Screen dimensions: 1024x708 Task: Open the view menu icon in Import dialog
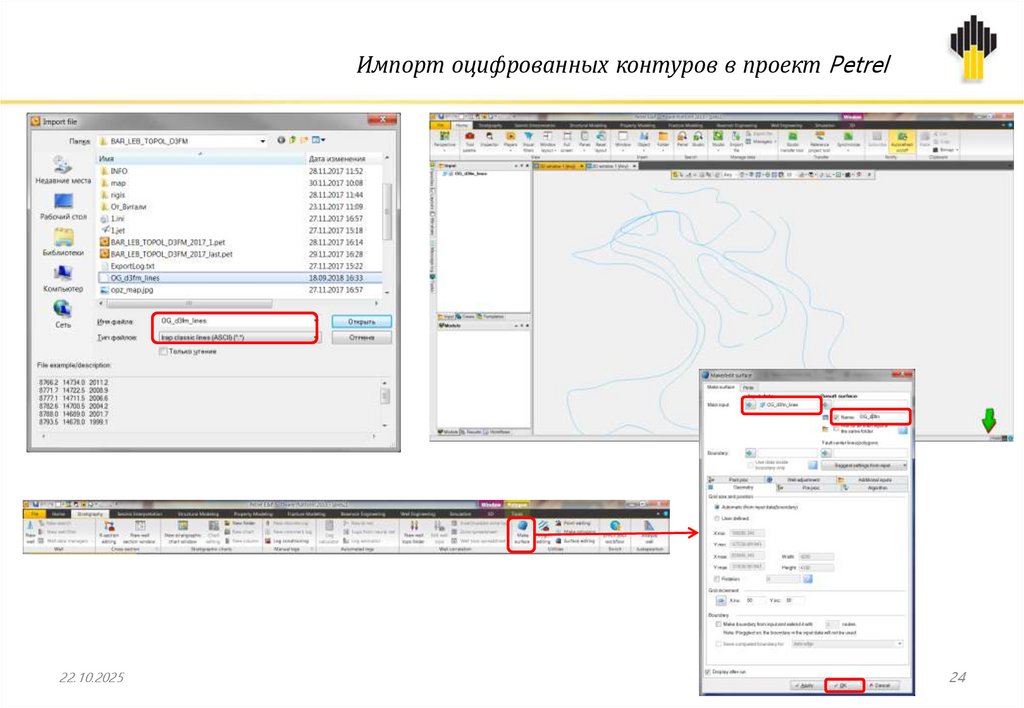pos(318,140)
